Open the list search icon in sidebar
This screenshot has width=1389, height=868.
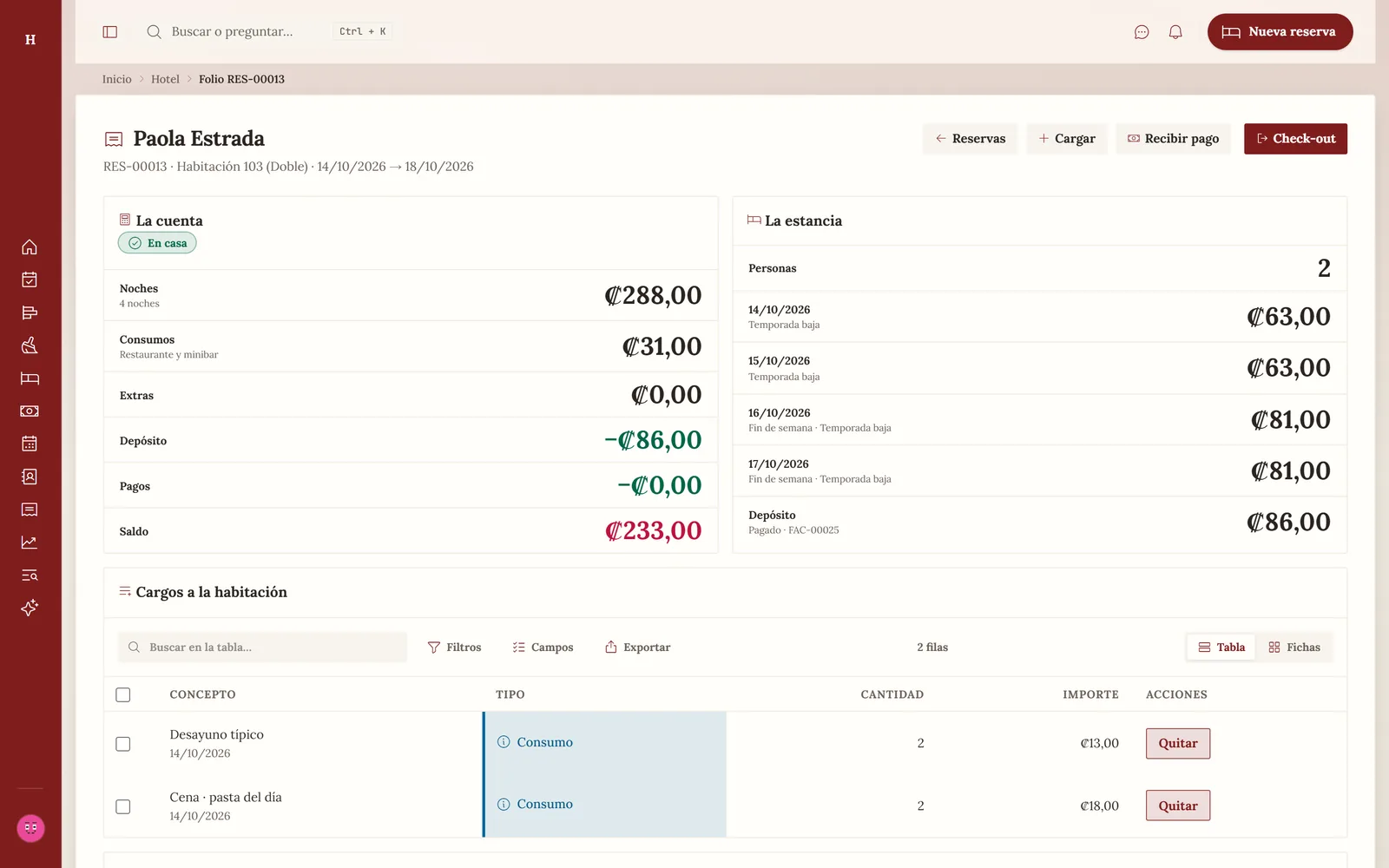point(30,575)
